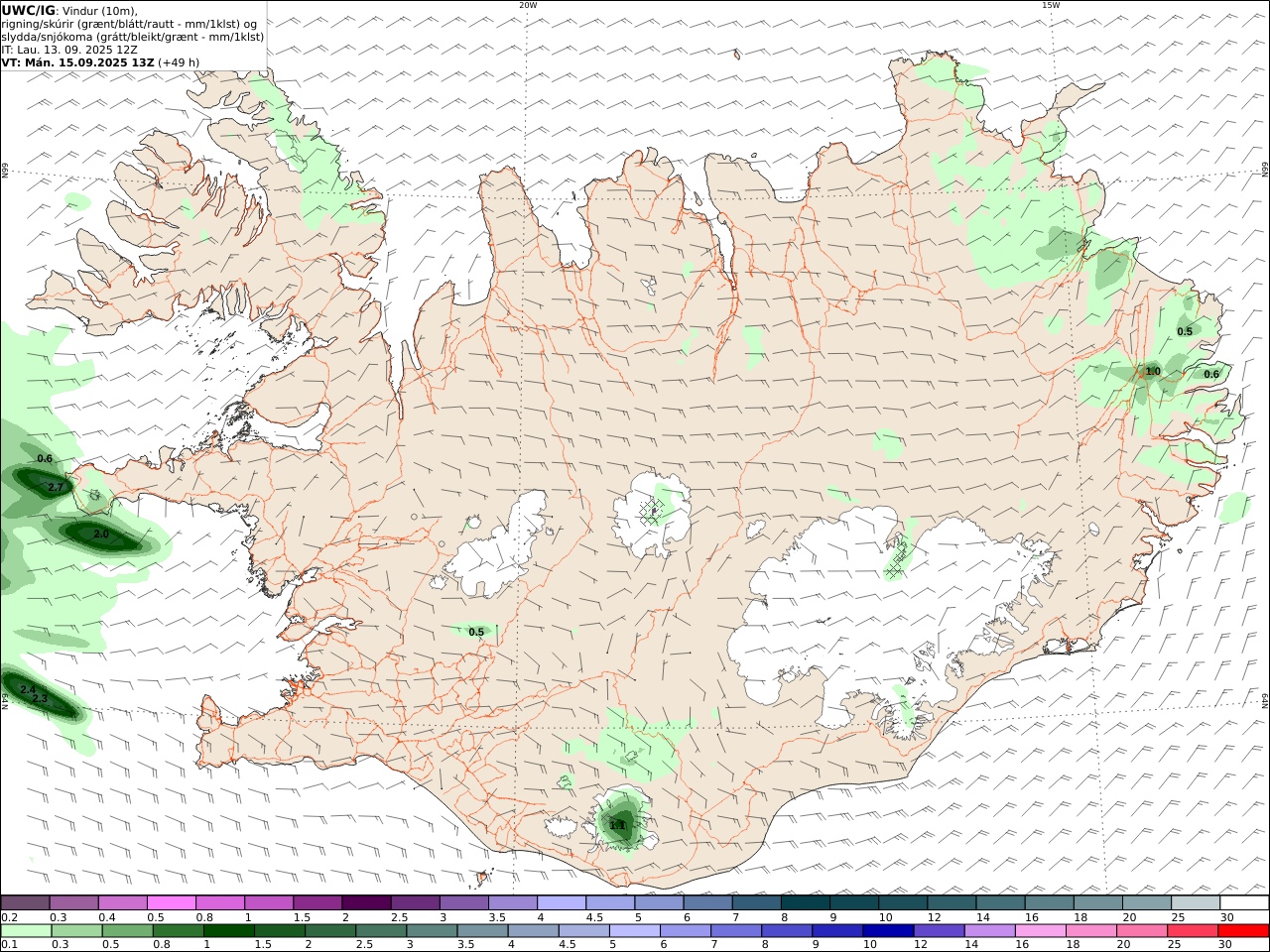Click the '0.5' map value in southwest Iceland
Viewport: 1270px width, 952px height.
pos(476,632)
